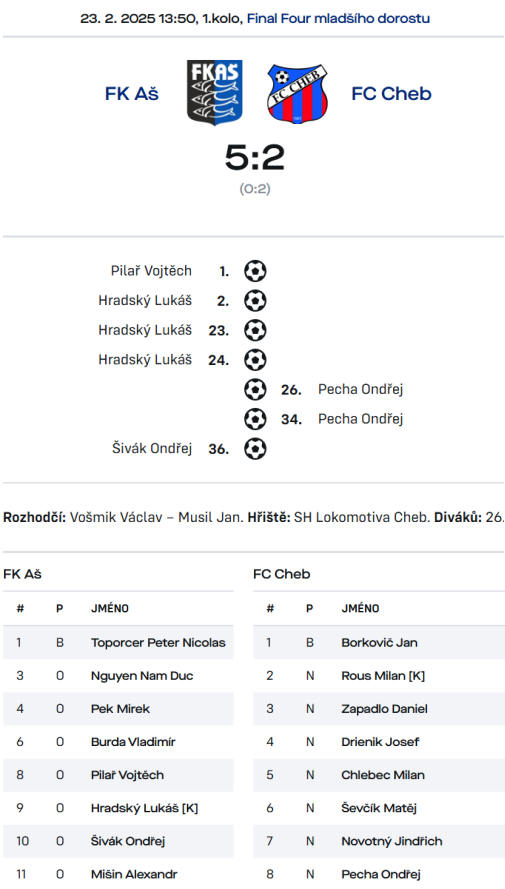Select Borkovič Jan in FC Cheb roster

pos(379,642)
